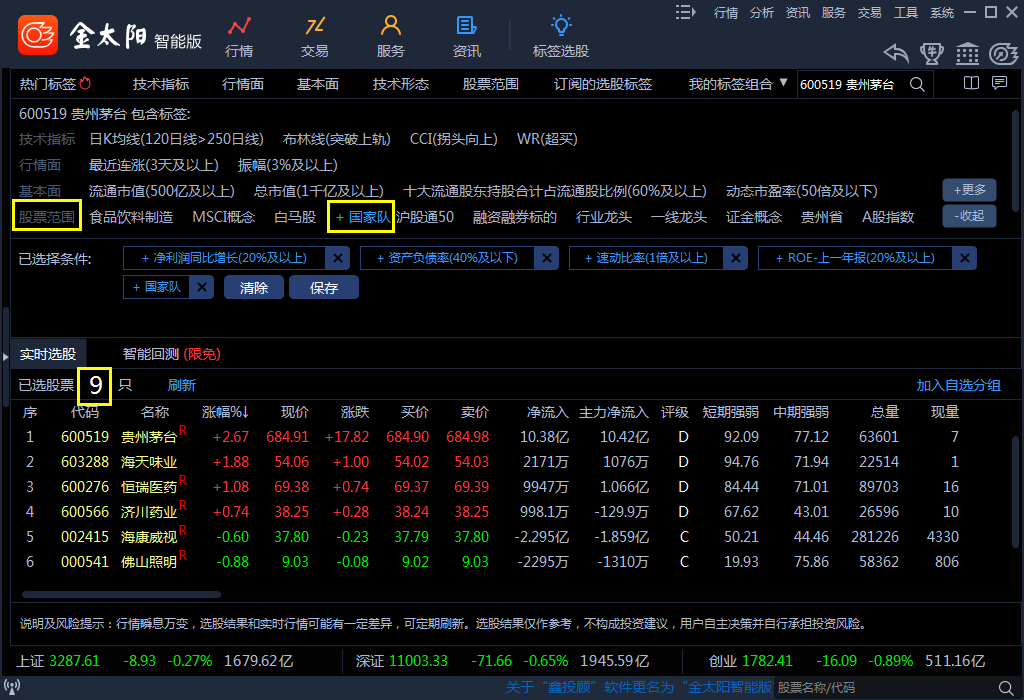The height and width of the screenshot is (700, 1024).
Task: Collapse tags with the -收起 button
Action: point(969,216)
